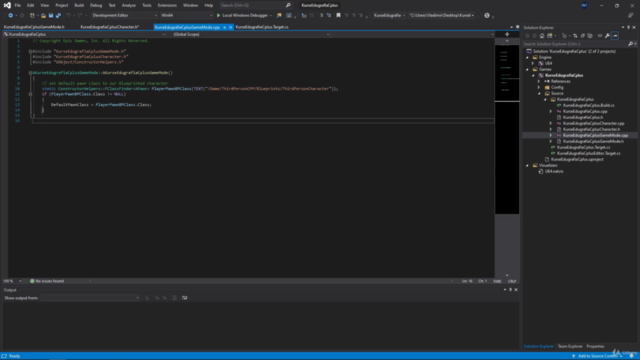
Task: Open the Extensions menu
Action: pyautogui.click(x=167, y=5)
